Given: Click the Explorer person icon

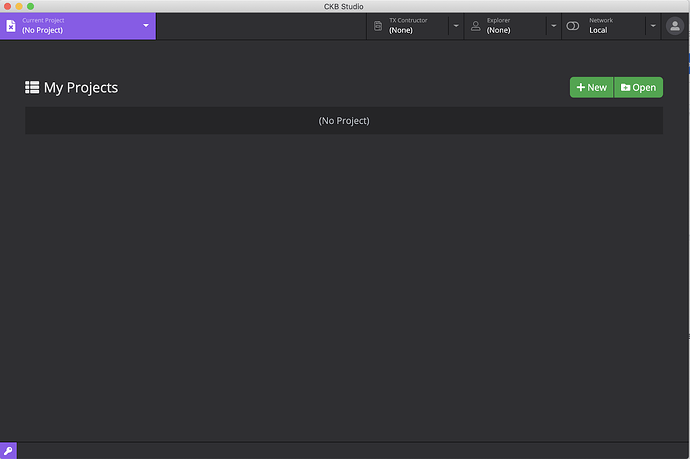Looking at the screenshot, I should coord(476,26).
